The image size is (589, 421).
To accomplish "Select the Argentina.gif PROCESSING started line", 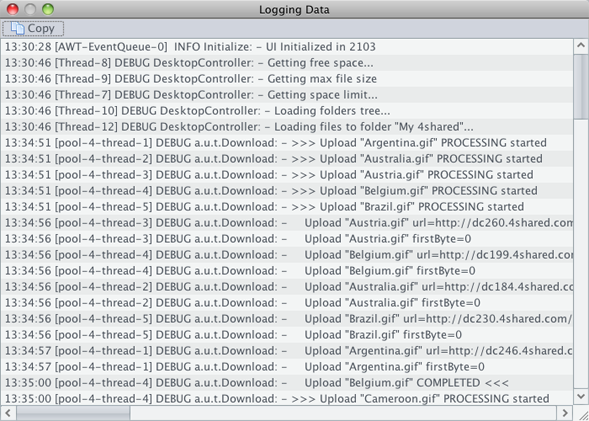I will tap(287, 143).
